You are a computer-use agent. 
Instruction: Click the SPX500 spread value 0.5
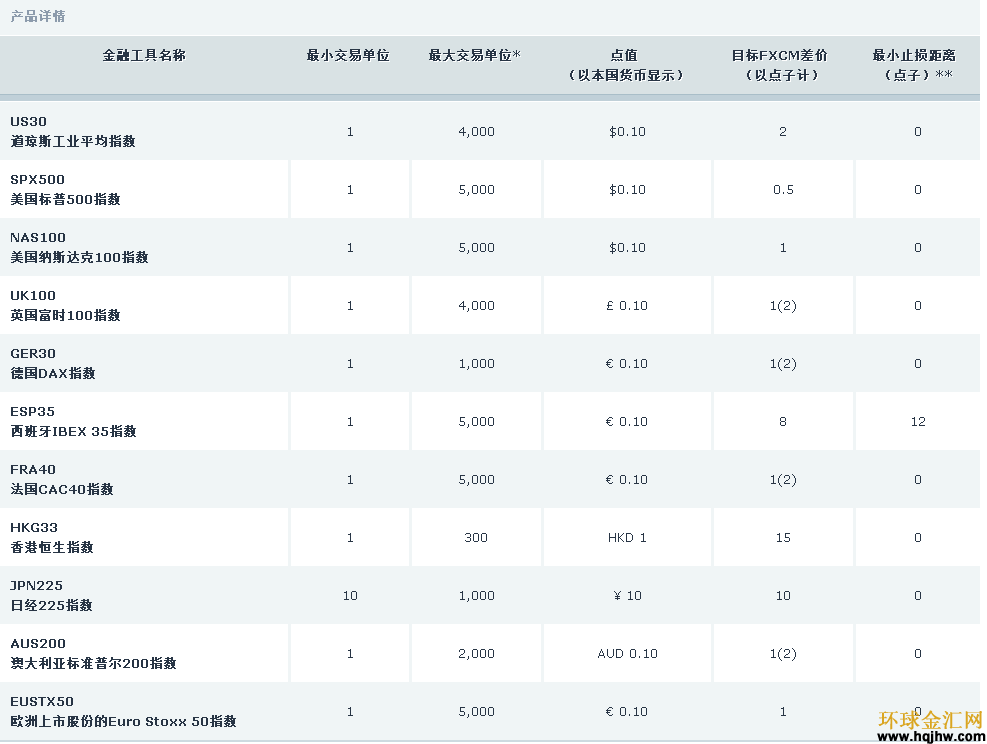click(x=783, y=189)
